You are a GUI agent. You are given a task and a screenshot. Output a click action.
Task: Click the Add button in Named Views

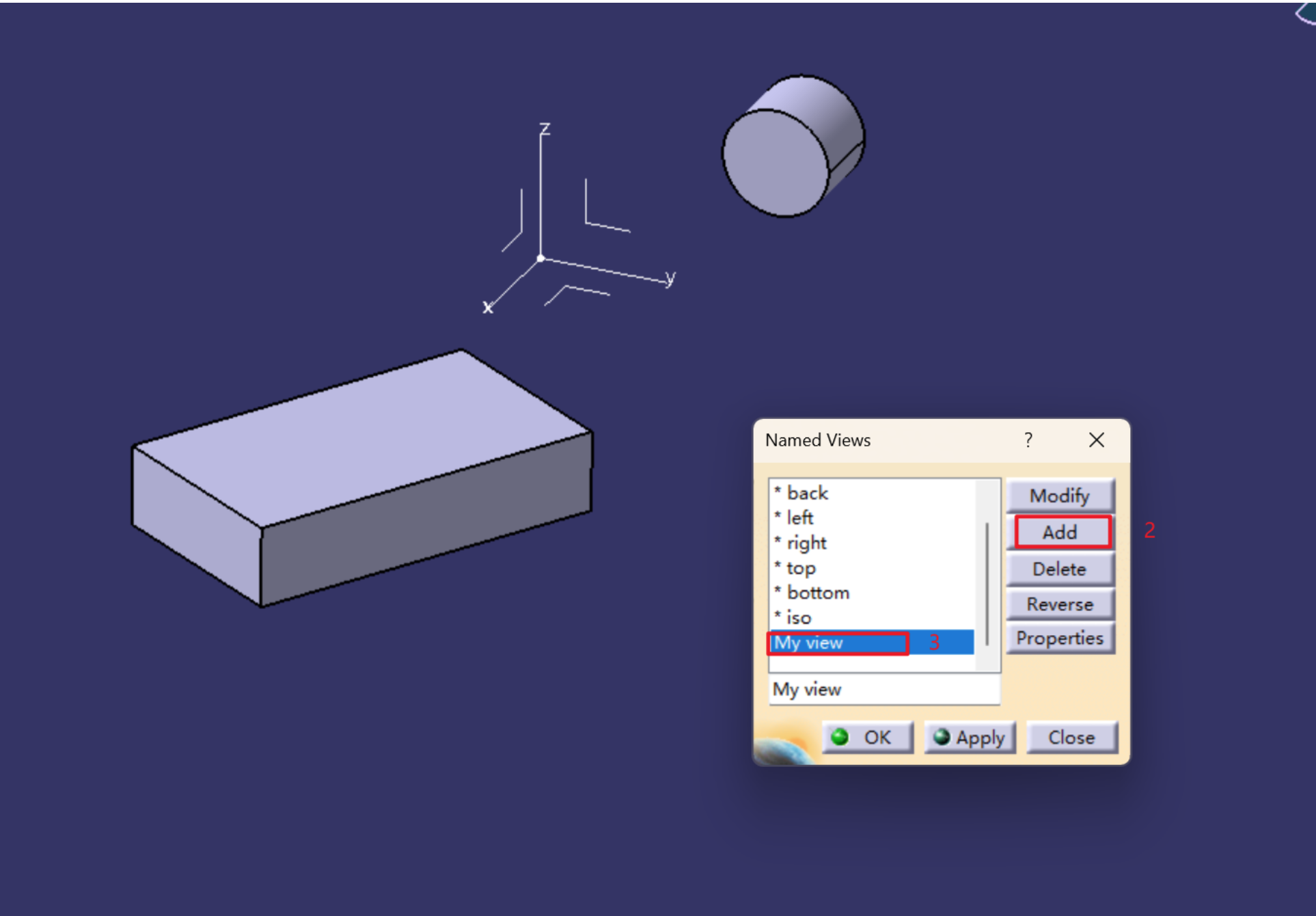click(x=1061, y=532)
